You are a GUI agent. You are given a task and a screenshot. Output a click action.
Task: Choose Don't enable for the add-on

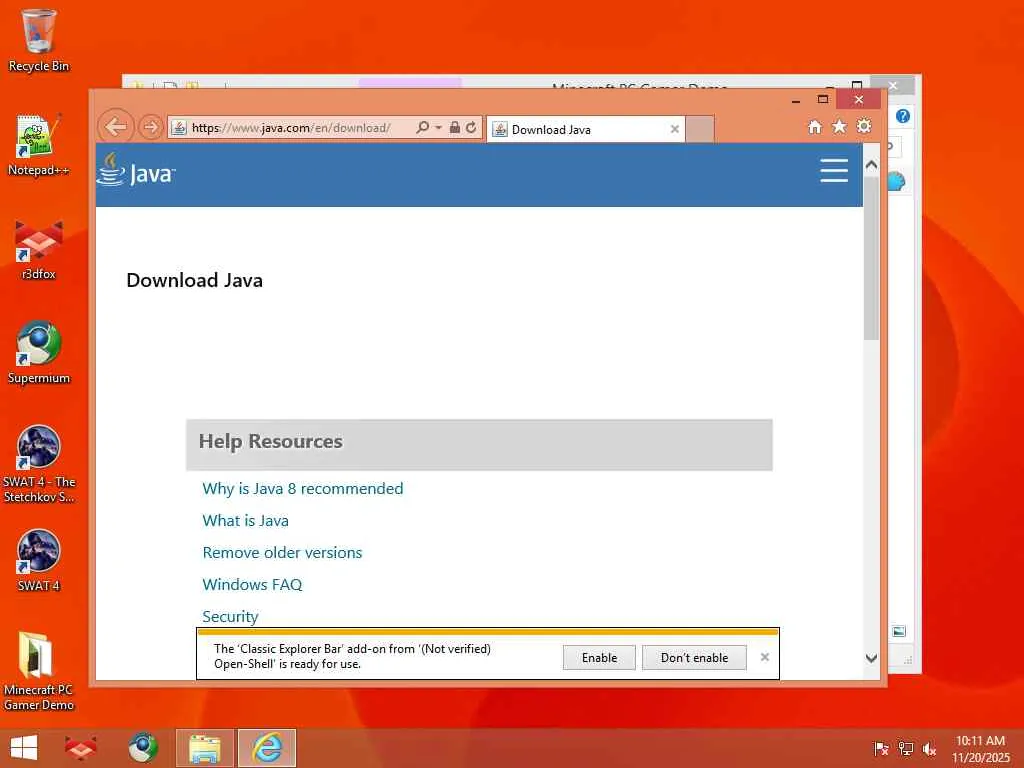(x=694, y=658)
